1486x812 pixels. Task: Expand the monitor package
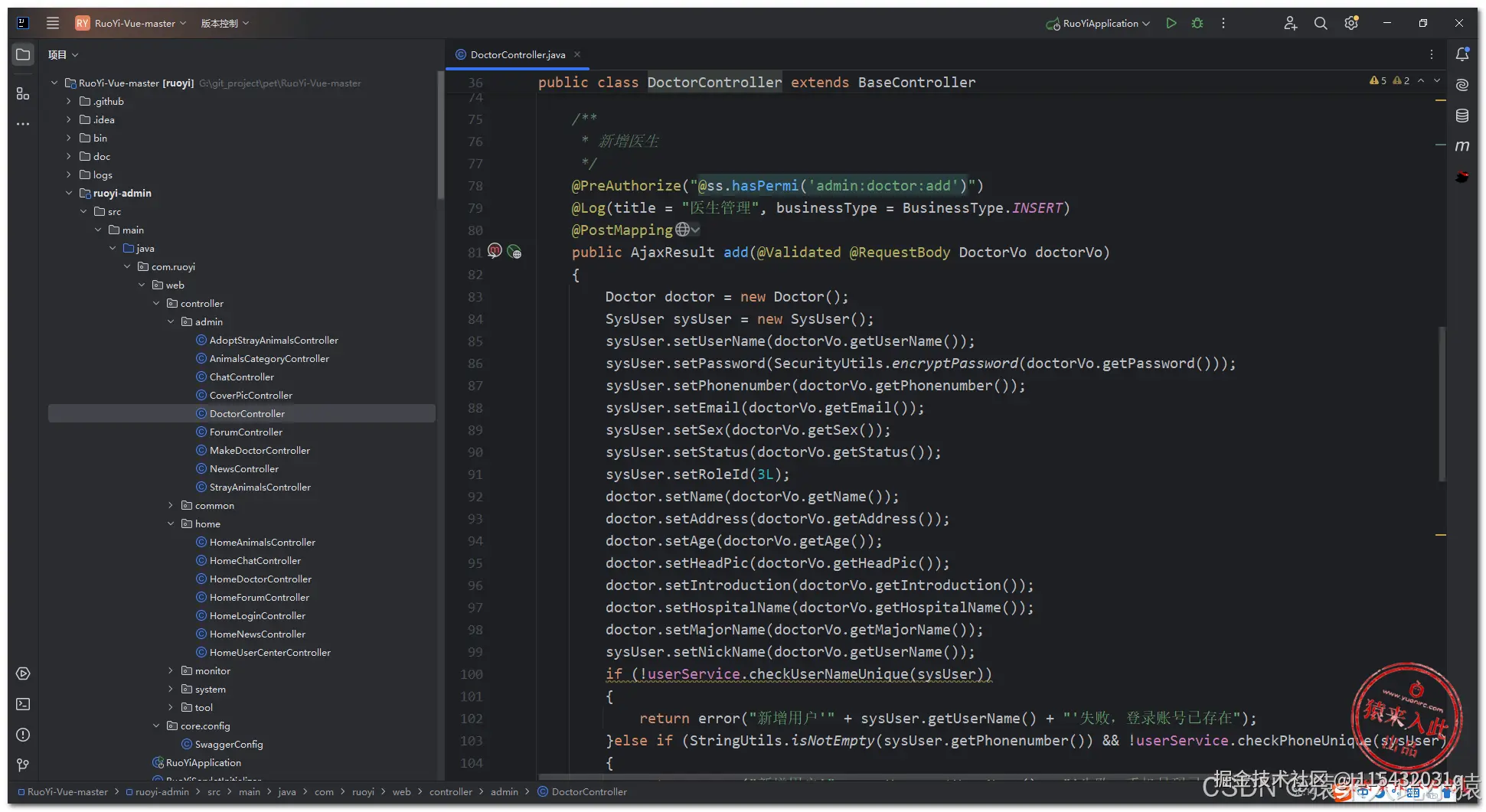click(x=171, y=670)
